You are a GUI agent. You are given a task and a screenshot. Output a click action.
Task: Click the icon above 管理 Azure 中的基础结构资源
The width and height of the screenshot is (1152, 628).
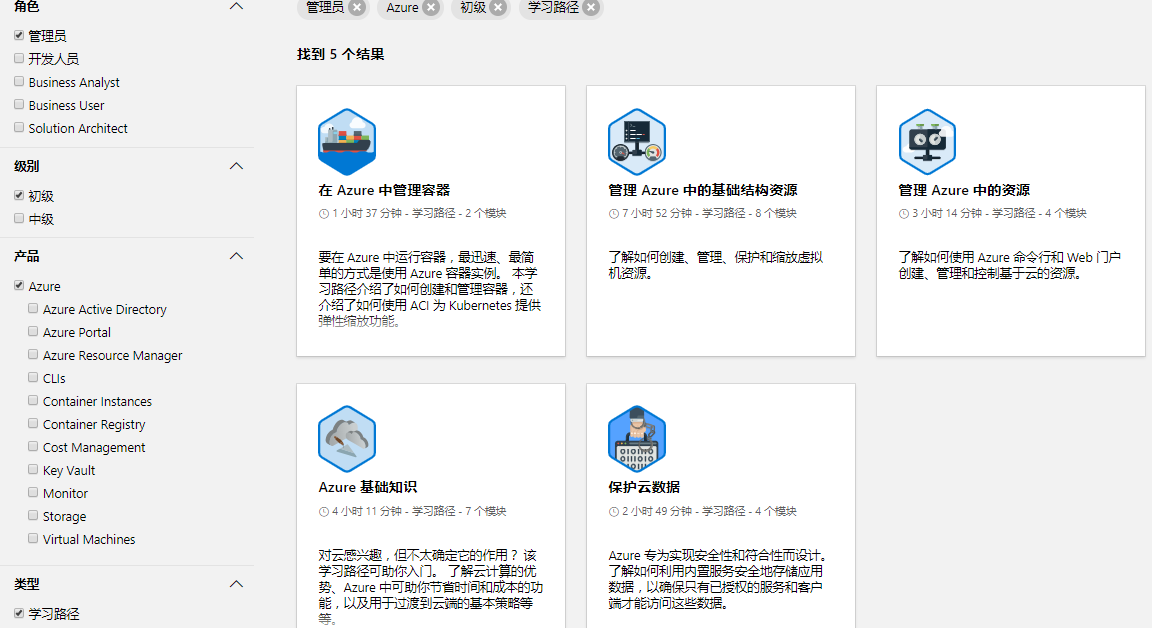tap(637, 141)
